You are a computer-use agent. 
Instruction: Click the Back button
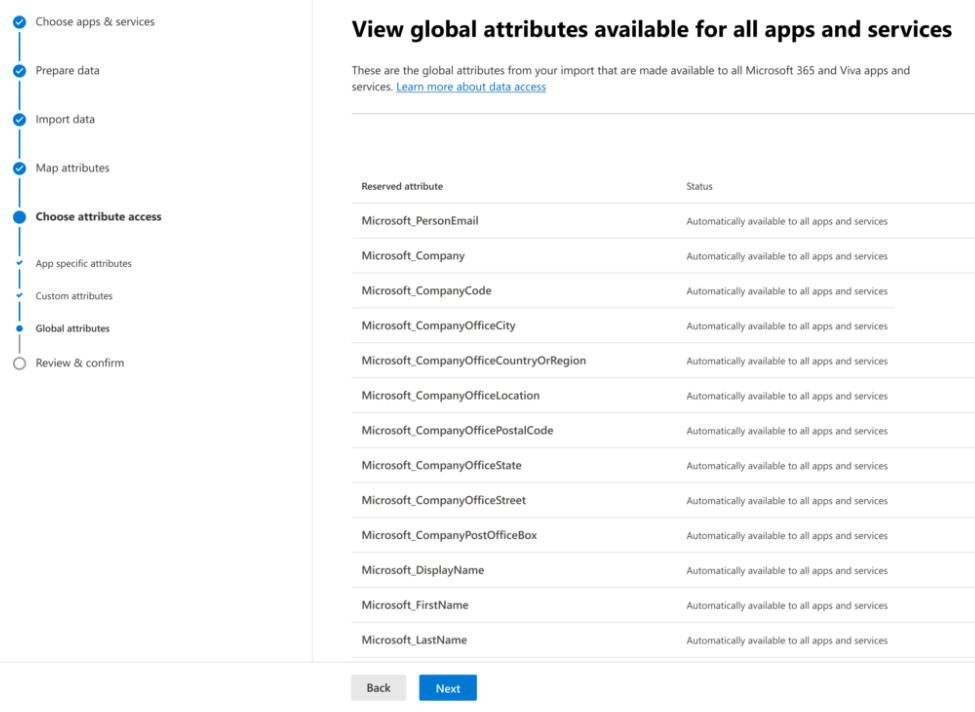tap(378, 687)
